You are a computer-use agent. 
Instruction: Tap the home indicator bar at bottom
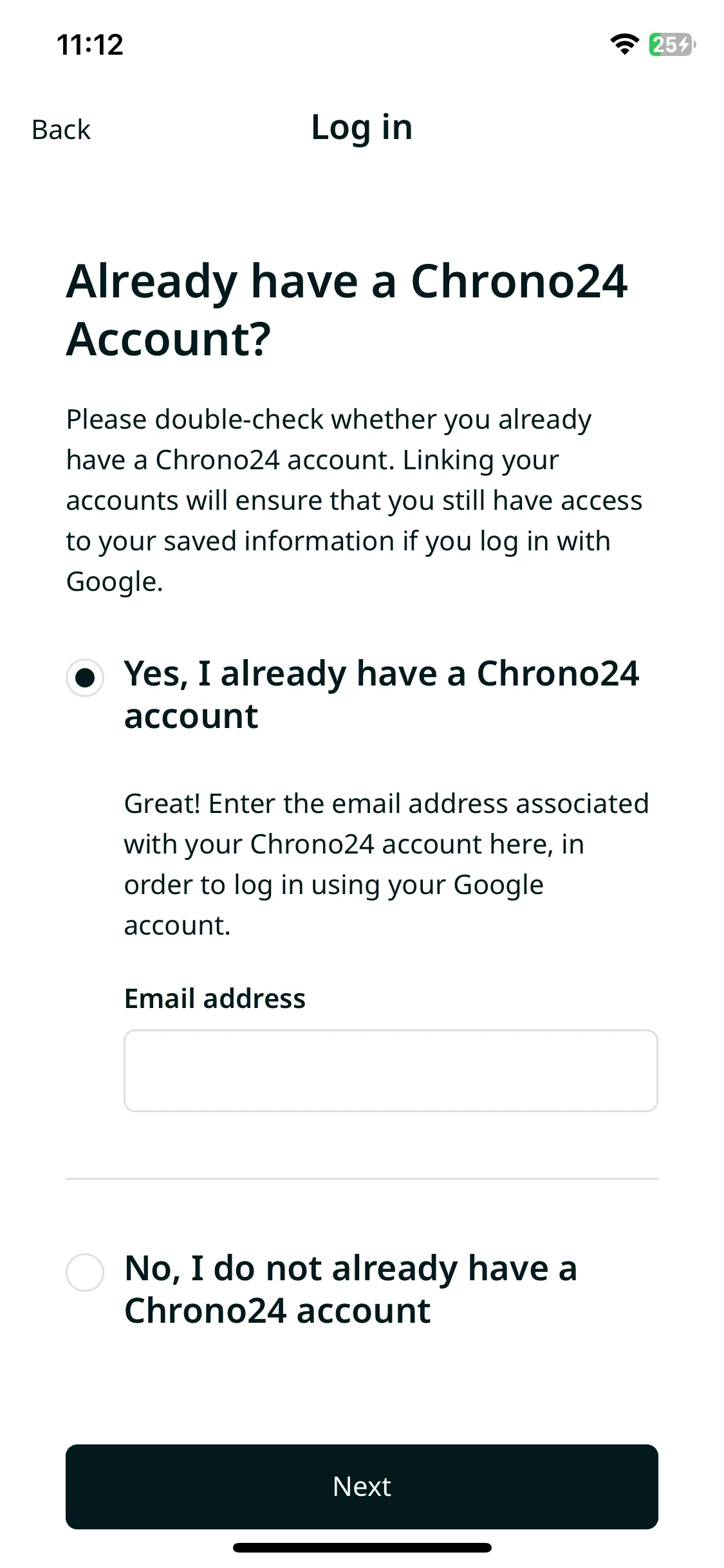pos(362,1547)
